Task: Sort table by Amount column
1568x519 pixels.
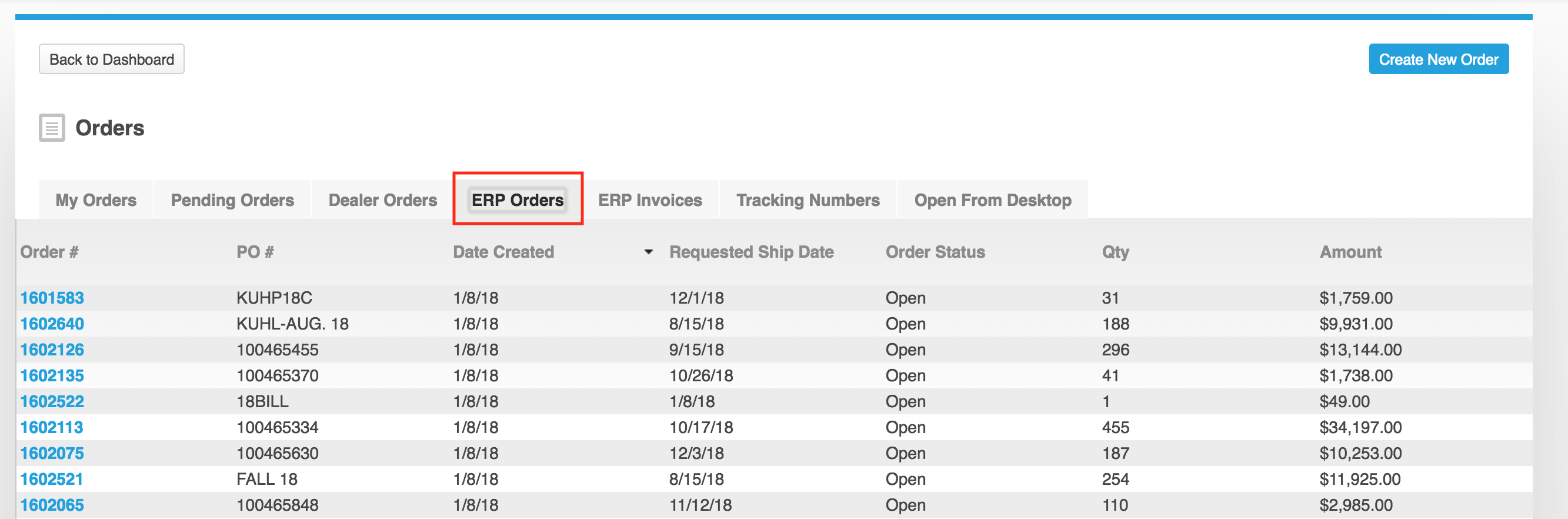Action: [x=1350, y=252]
